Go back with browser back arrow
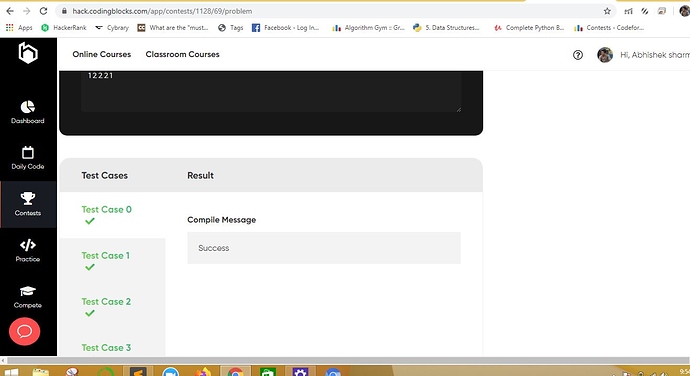 click(x=10, y=11)
